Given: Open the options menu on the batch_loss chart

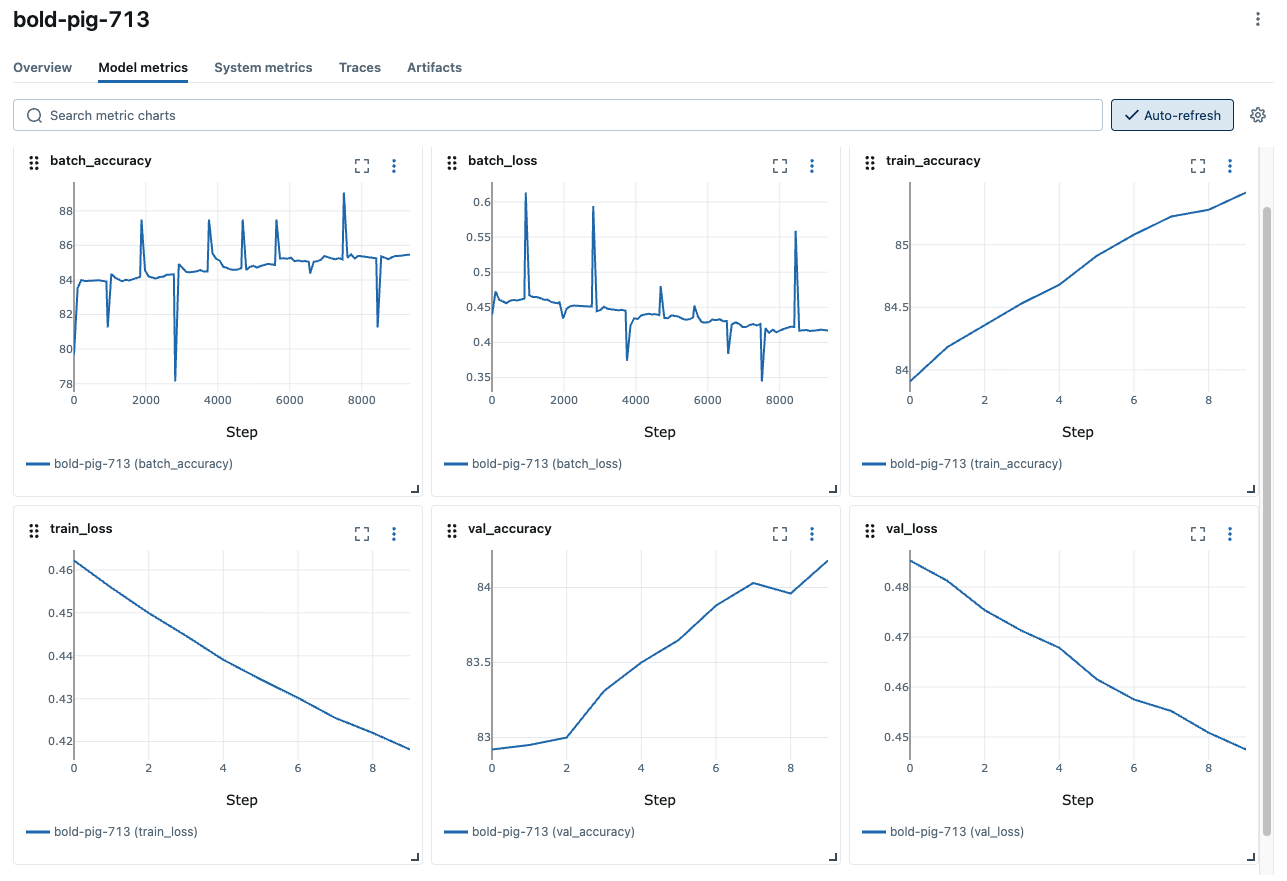Looking at the screenshot, I should coord(811,165).
